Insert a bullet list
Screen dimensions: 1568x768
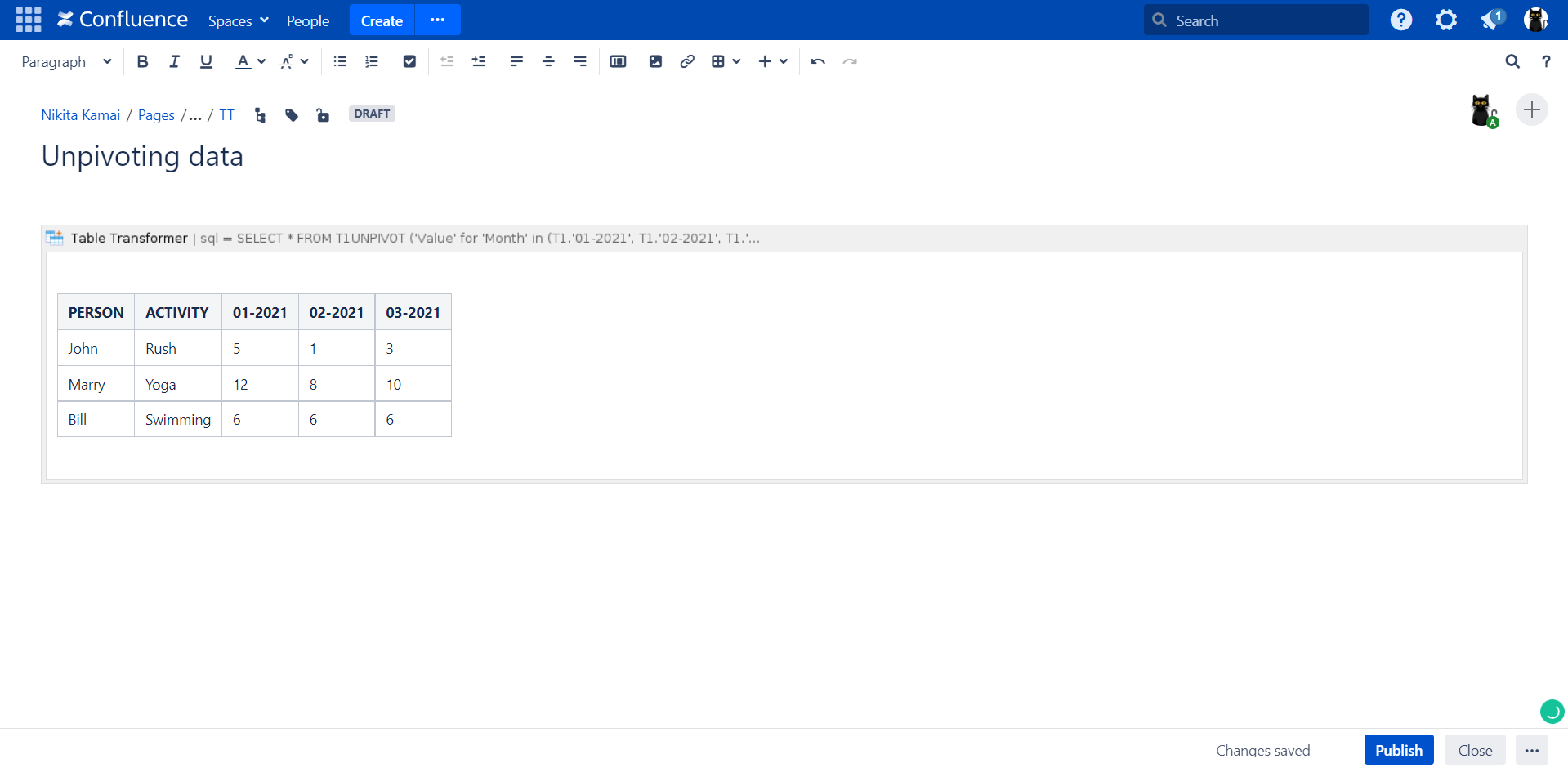pyautogui.click(x=340, y=61)
